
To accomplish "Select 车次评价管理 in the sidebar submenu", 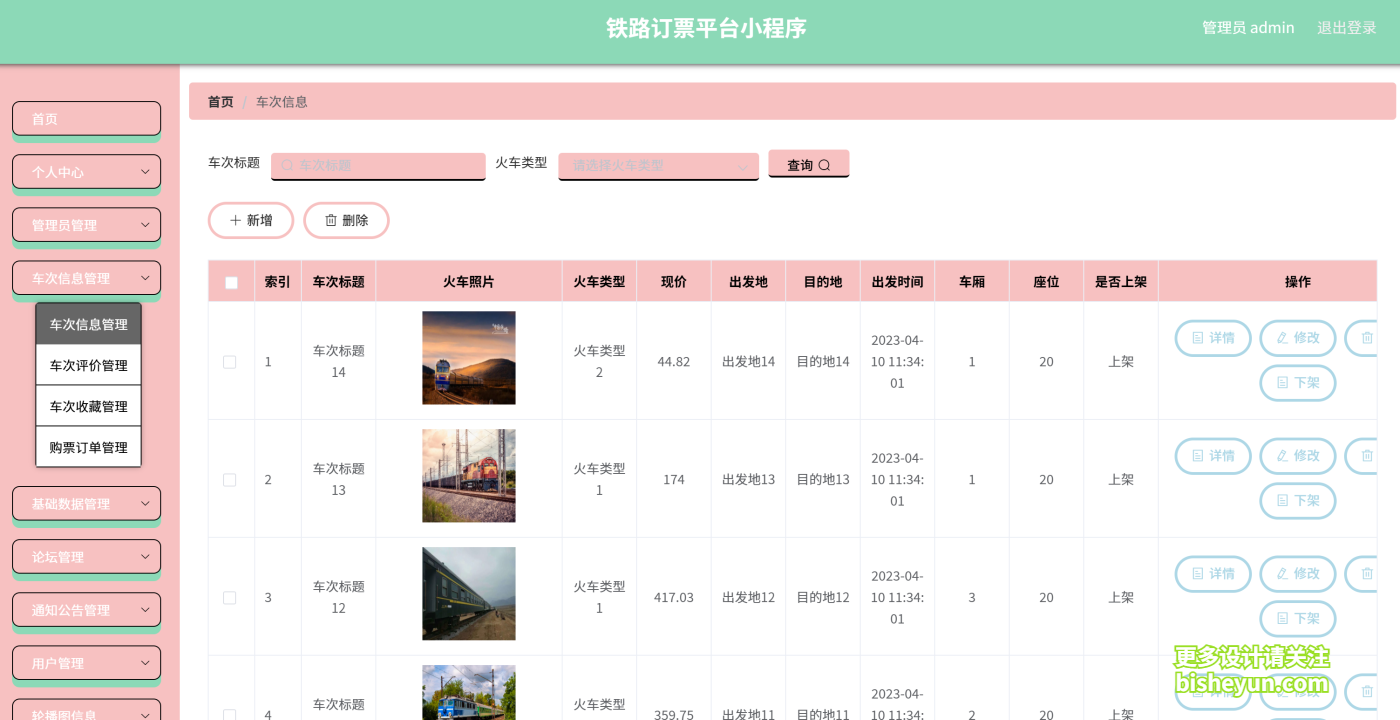I will click(88, 364).
